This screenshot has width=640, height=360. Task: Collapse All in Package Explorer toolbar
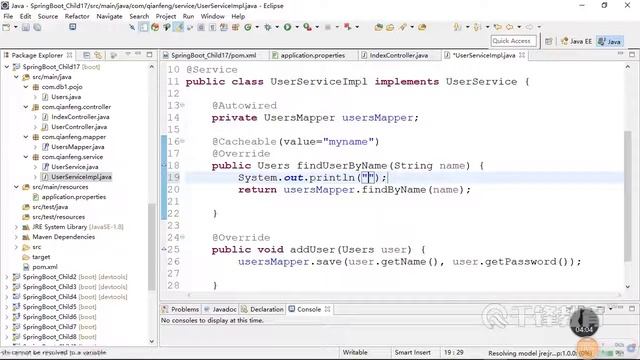[87, 55]
